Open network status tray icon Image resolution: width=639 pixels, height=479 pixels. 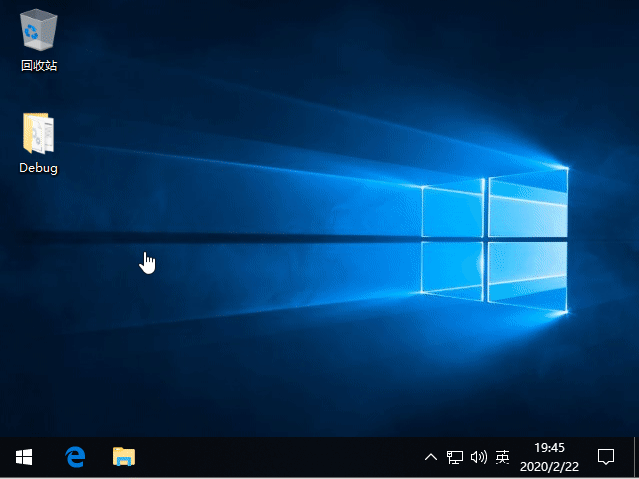pyautogui.click(x=455, y=457)
